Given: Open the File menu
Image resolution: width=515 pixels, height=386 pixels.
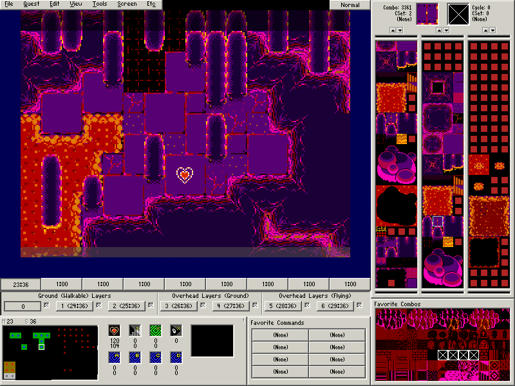Looking at the screenshot, I should click(8, 4).
